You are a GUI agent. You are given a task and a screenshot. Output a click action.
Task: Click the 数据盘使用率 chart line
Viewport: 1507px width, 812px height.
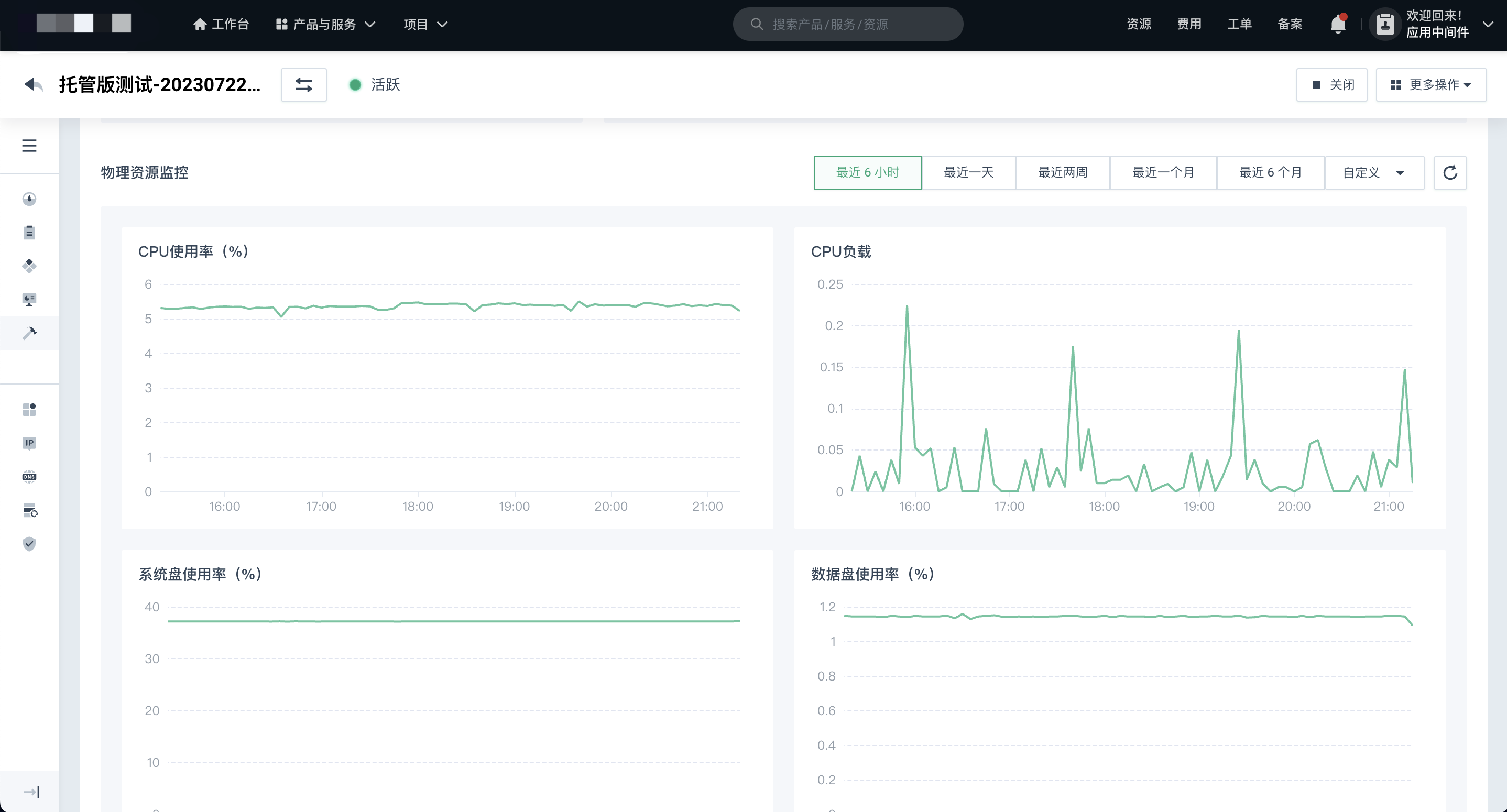point(1128,617)
